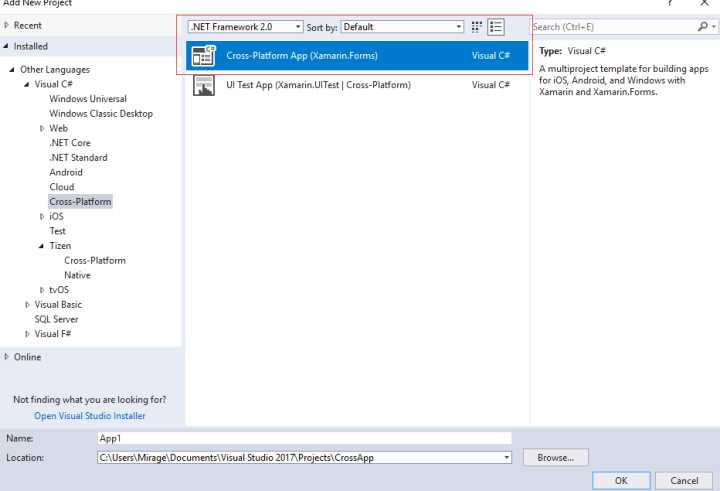The height and width of the screenshot is (491, 720).
Task: Open the .NET Framework version dropdown
Action: (245, 27)
